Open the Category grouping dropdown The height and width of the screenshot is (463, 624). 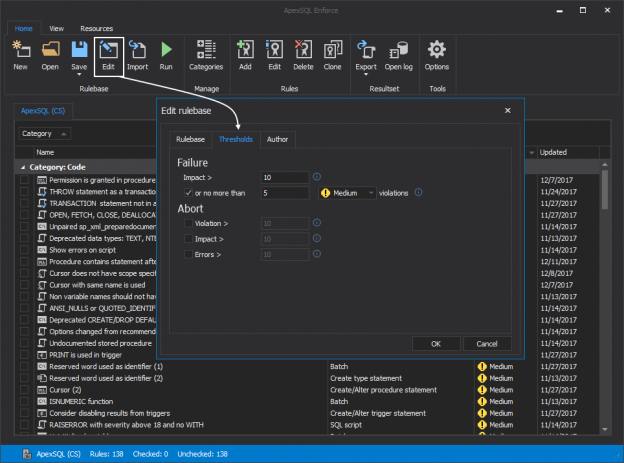click(x=45, y=134)
